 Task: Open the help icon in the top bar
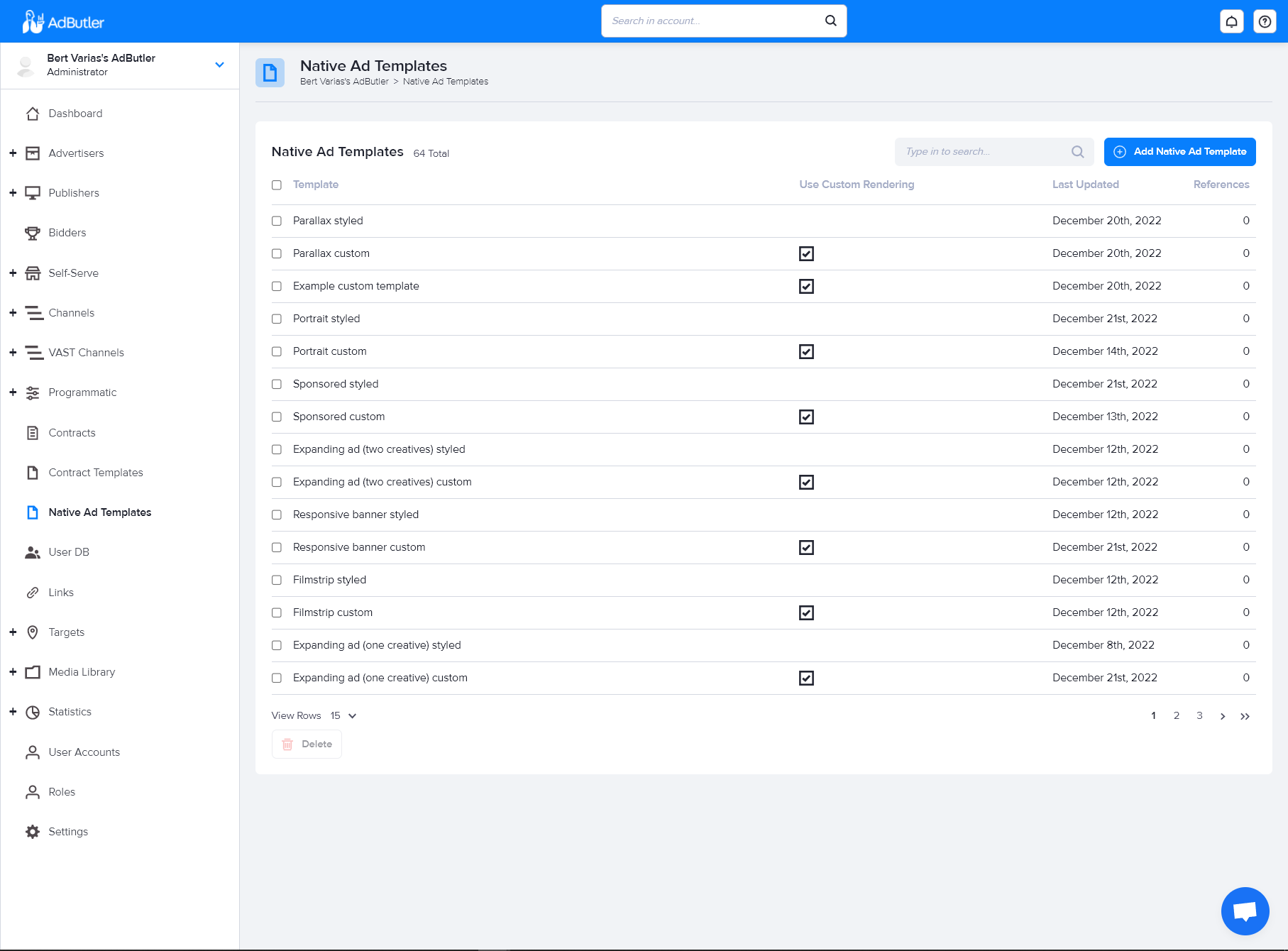[1264, 21]
